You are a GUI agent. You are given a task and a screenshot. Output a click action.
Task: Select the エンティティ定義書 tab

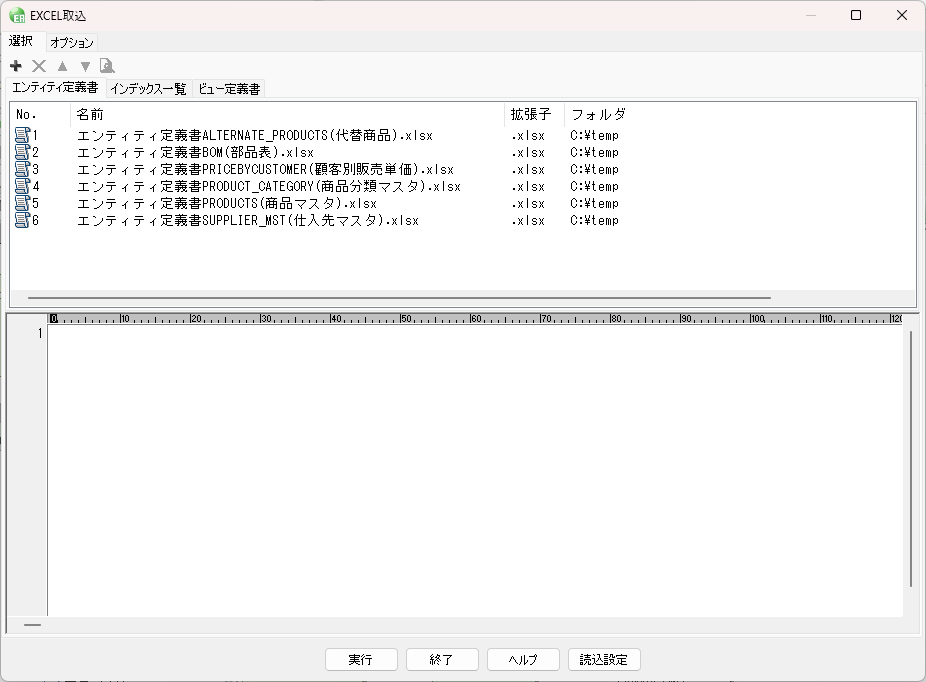click(x=56, y=87)
